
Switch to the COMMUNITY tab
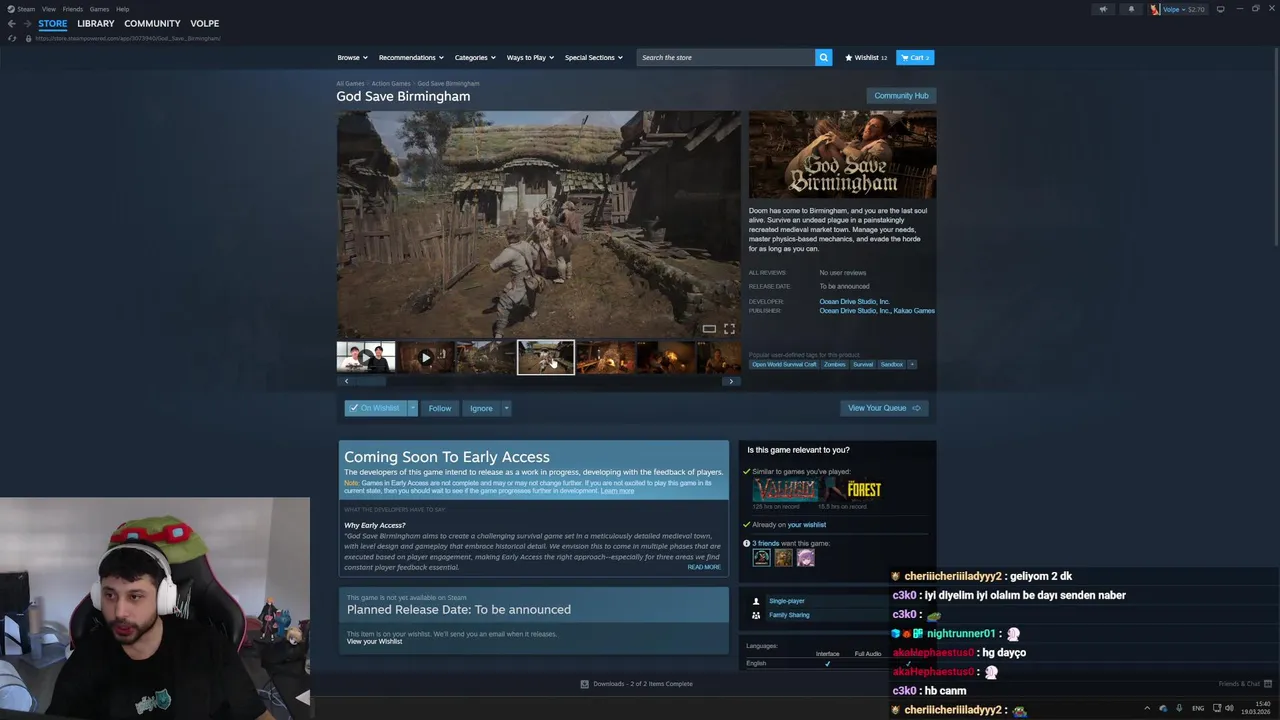(152, 23)
